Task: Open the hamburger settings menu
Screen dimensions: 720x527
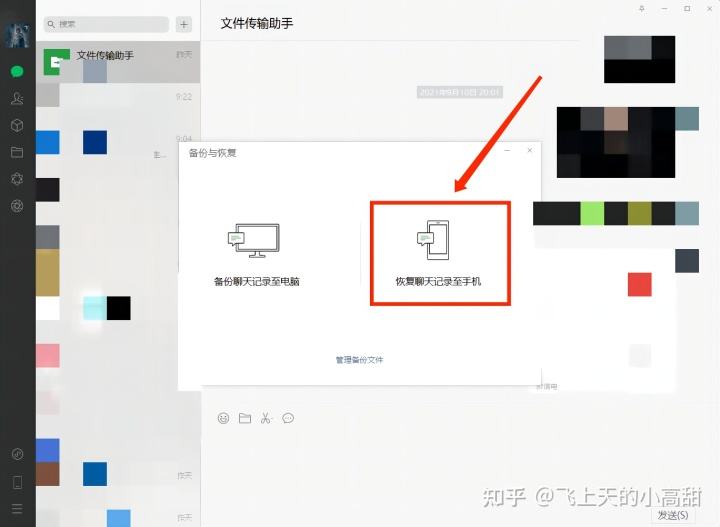Action: click(17, 509)
